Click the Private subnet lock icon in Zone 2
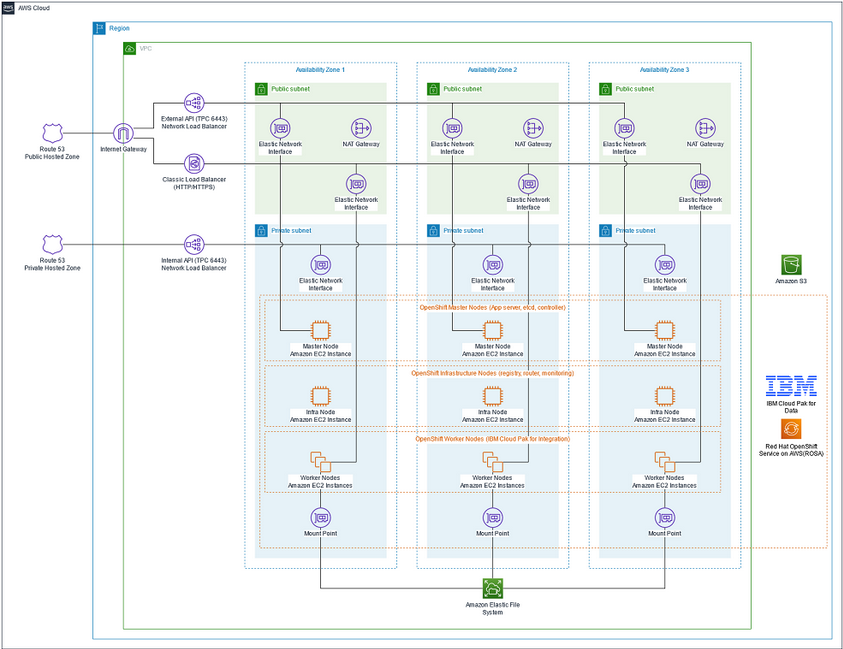The width and height of the screenshot is (843, 649). [433, 231]
